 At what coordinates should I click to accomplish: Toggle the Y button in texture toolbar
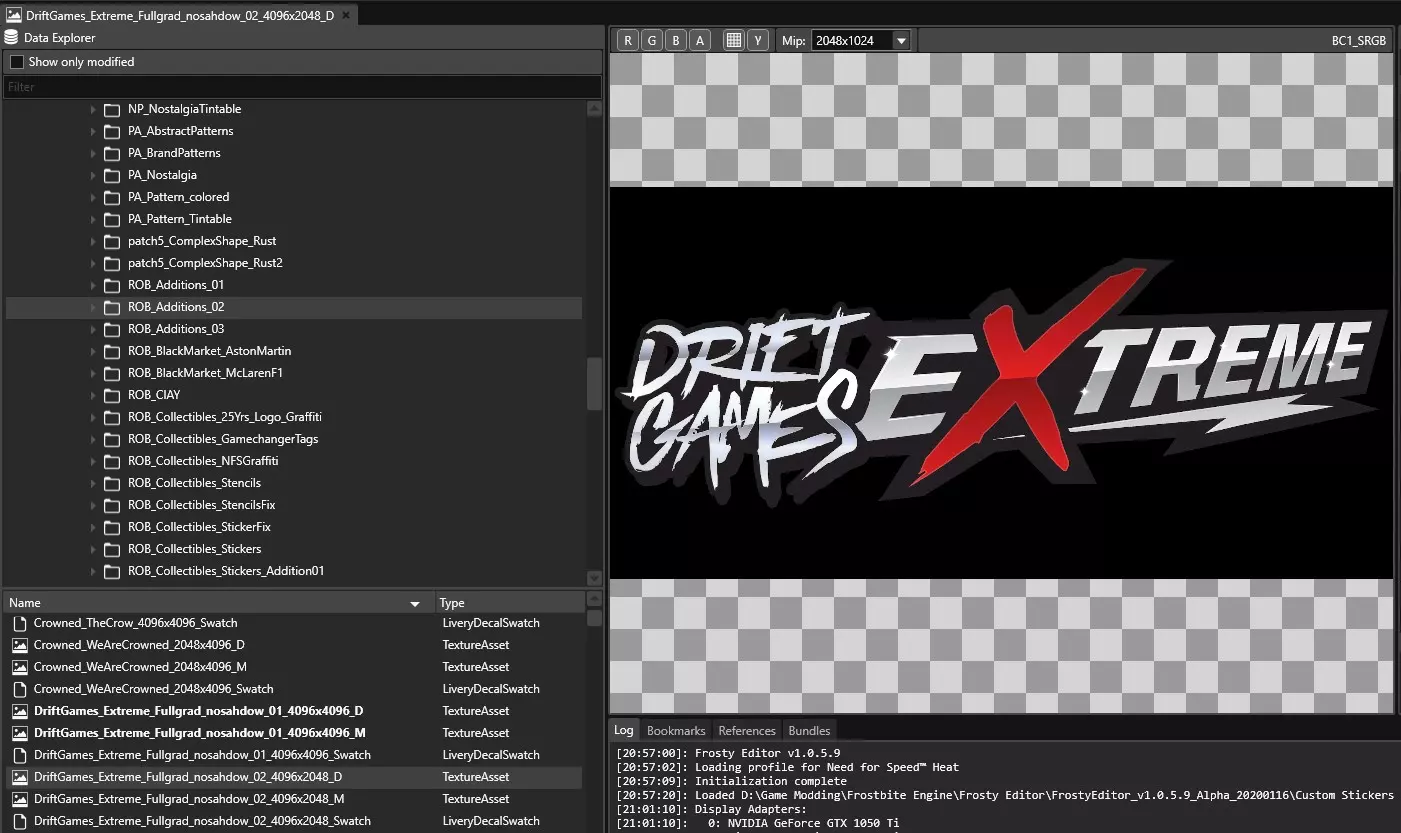click(758, 40)
